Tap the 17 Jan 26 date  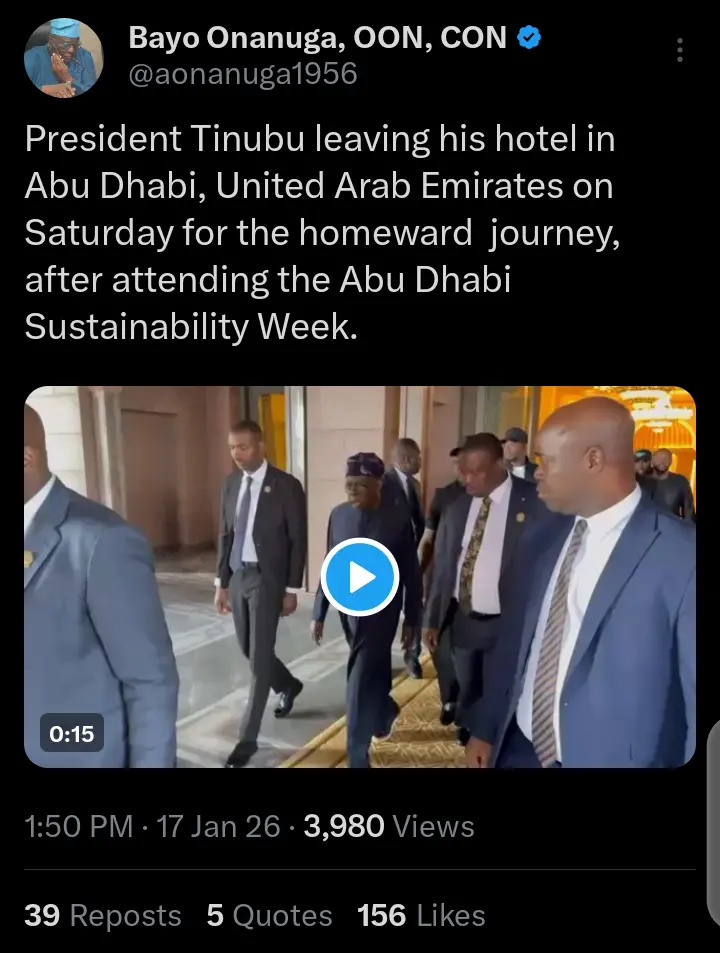coord(218,827)
